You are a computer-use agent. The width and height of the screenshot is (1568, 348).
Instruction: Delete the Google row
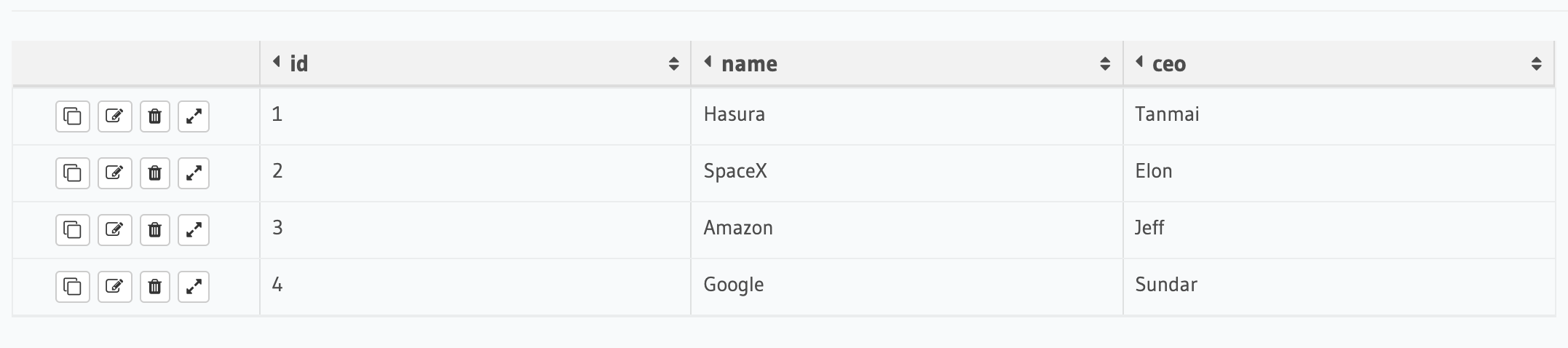tap(154, 287)
